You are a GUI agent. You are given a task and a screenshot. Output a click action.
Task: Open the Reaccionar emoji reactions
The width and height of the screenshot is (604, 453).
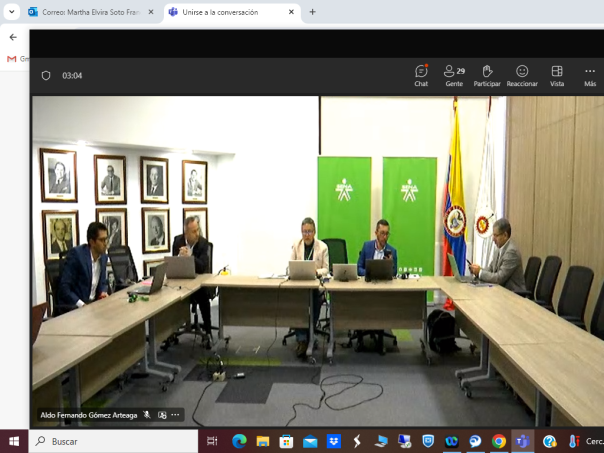[522, 75]
